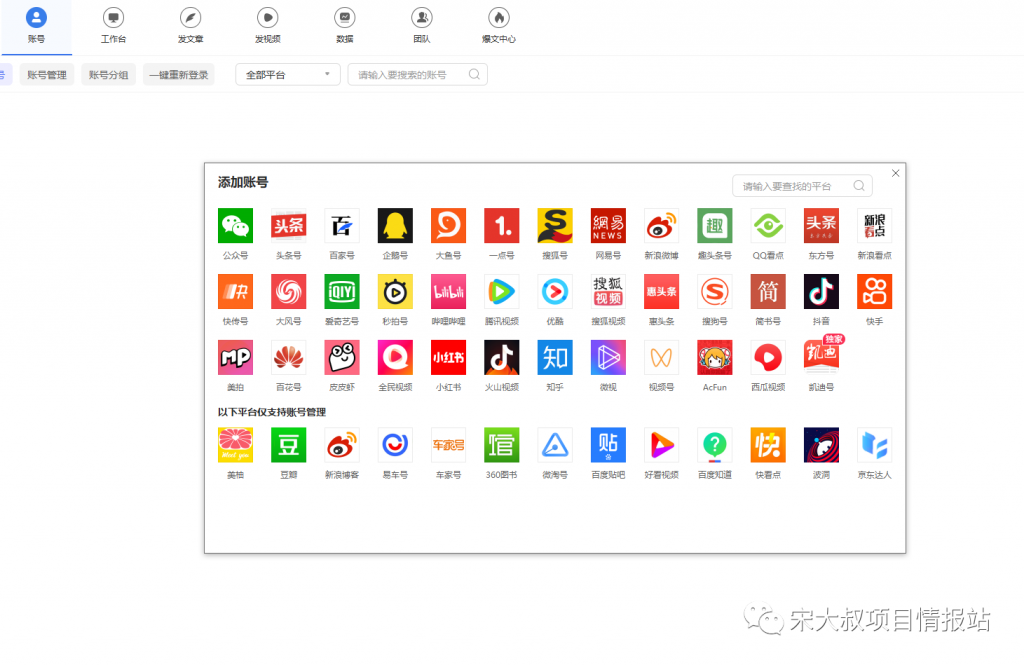Choose the 新浪微博 platform icon
Screen dimensions: 1024x665
point(662,226)
